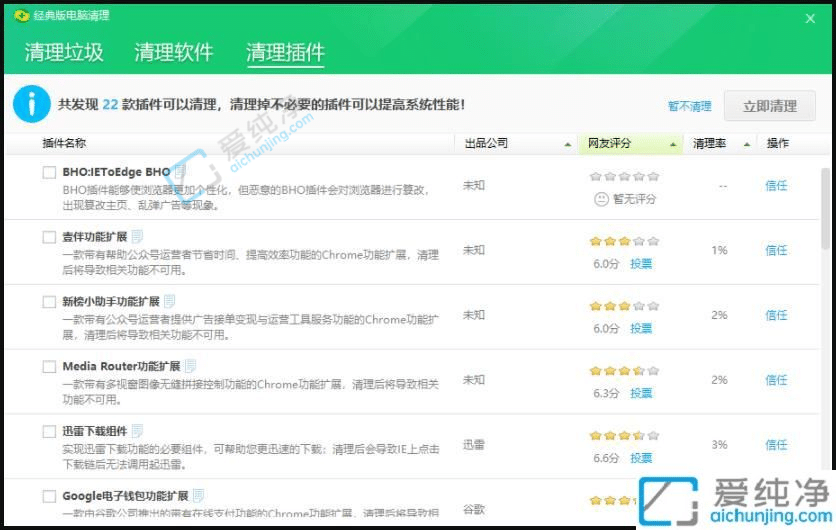Click the 1% clean rate value
836x530 pixels.
(x=719, y=250)
